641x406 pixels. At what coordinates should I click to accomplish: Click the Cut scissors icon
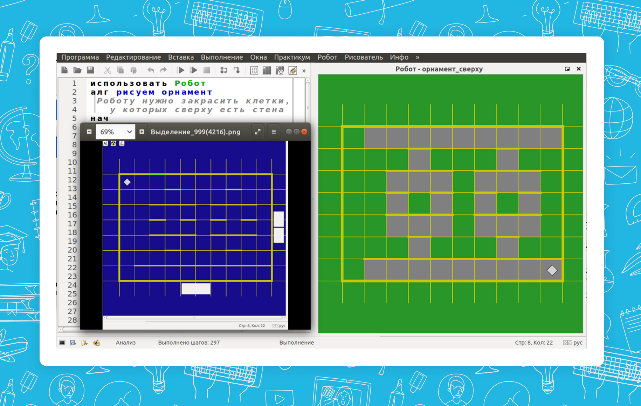(106, 71)
